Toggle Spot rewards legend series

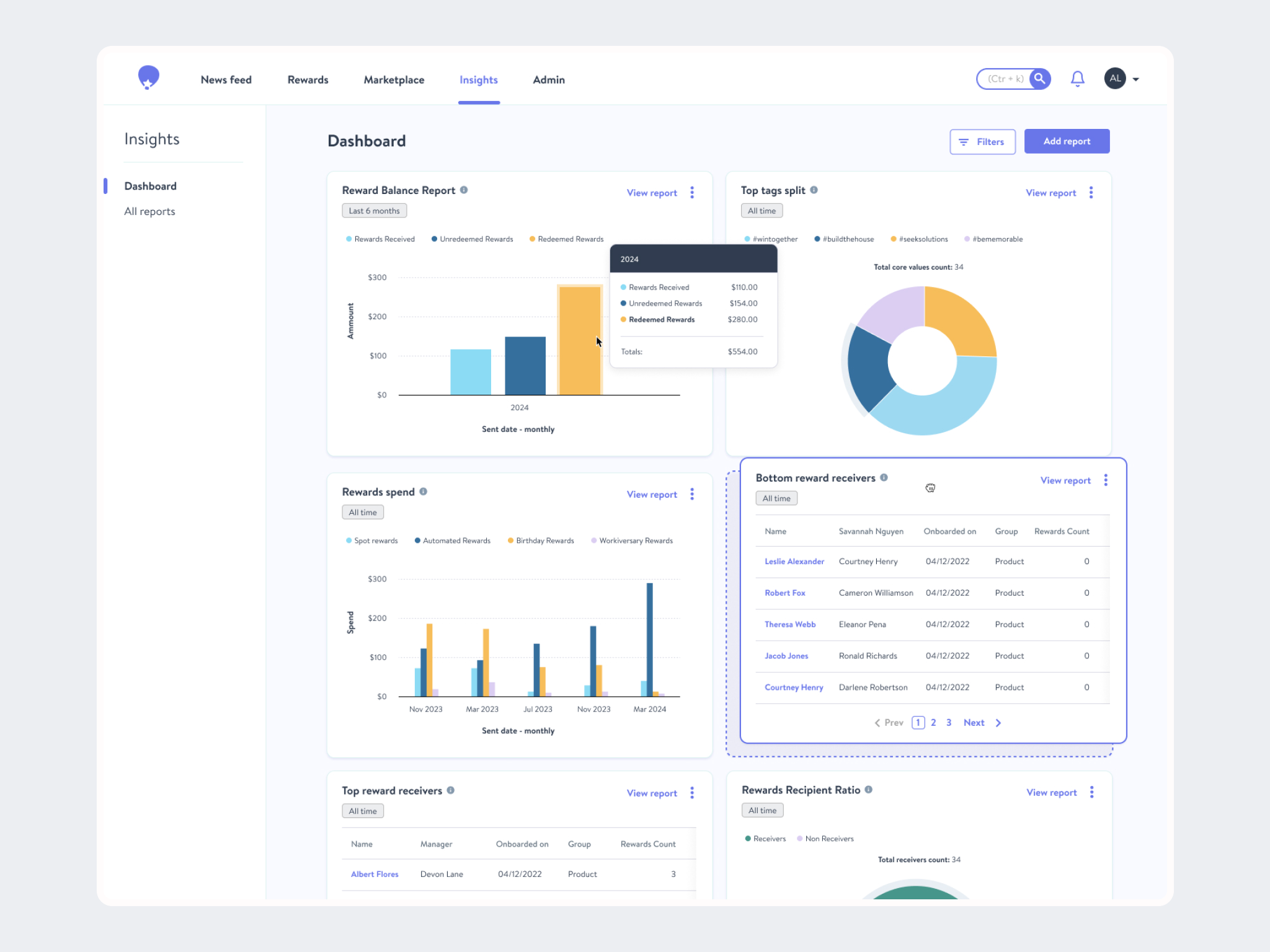372,541
